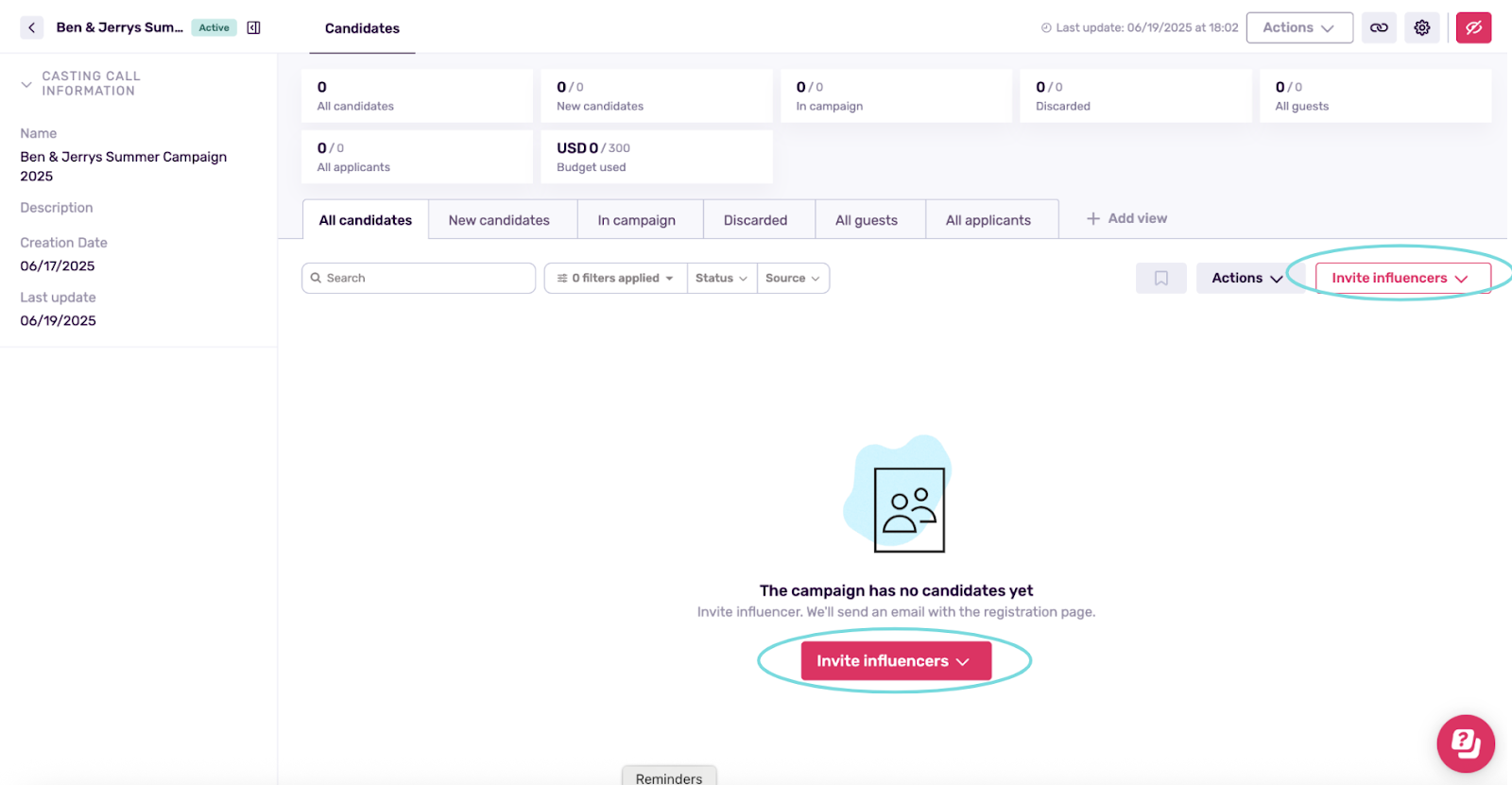The width and height of the screenshot is (1512, 785).
Task: Click the back arrow next to campaign name
Action: click(31, 27)
